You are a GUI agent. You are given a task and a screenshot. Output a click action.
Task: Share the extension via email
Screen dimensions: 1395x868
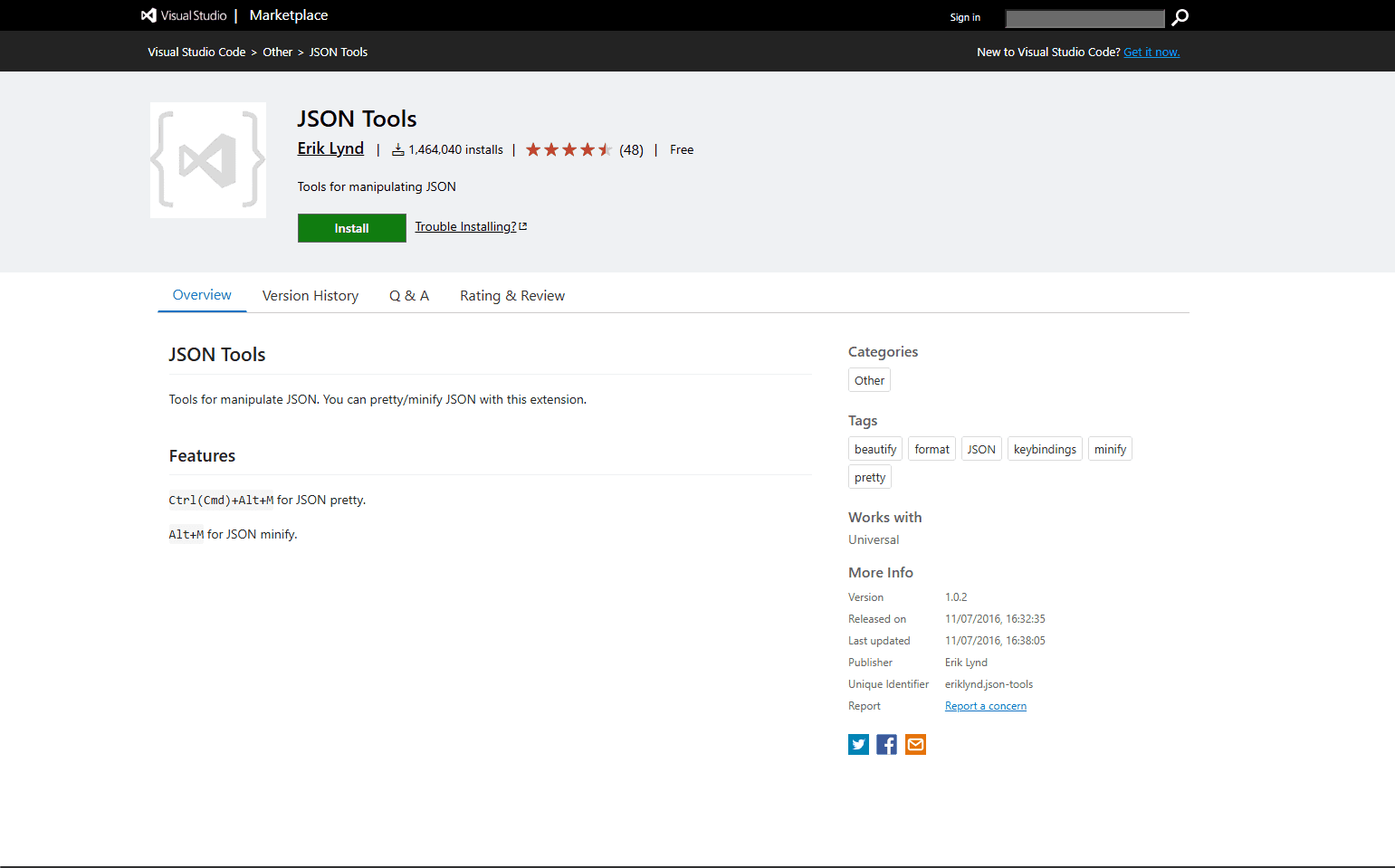[x=915, y=744]
